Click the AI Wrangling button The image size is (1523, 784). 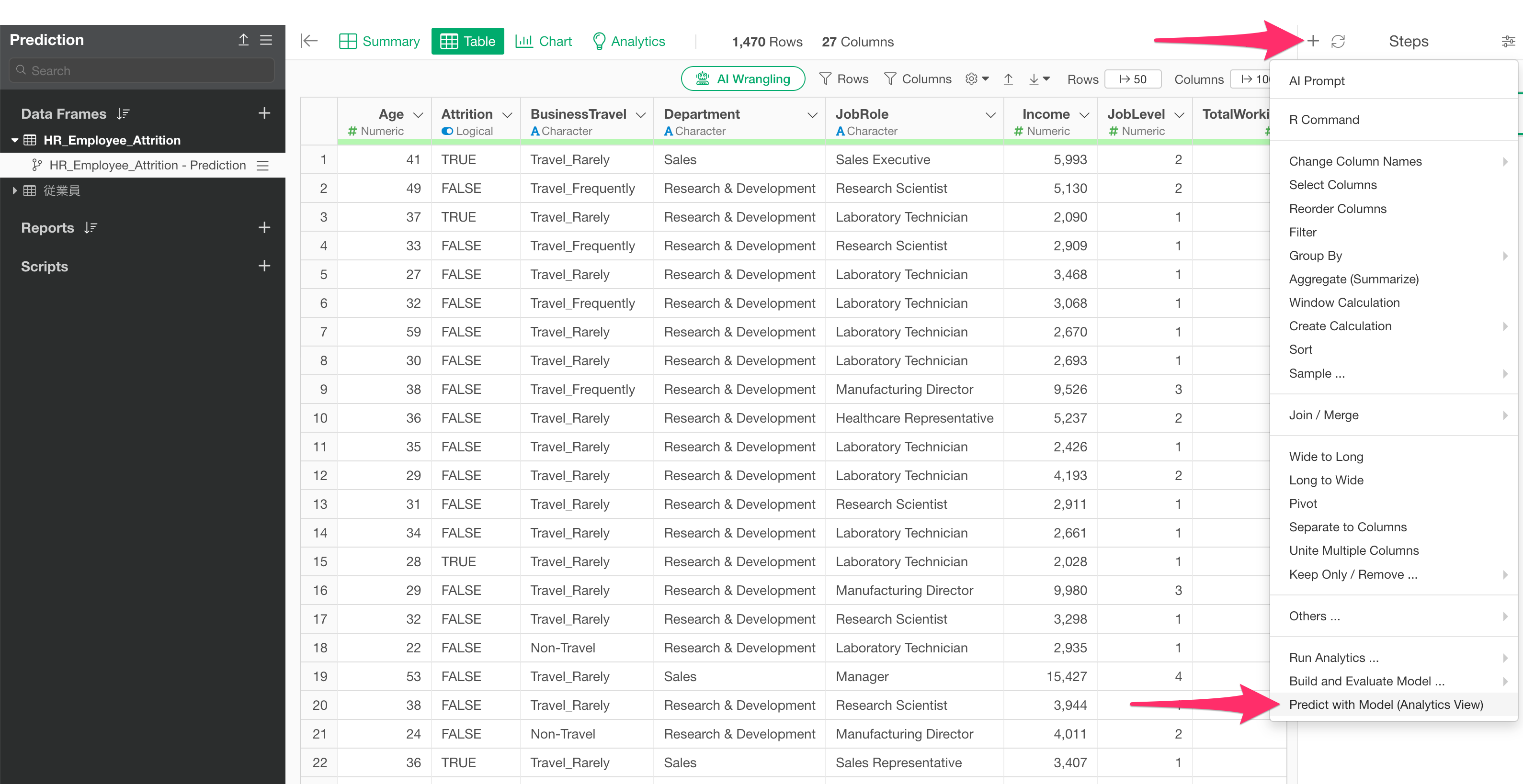click(742, 78)
